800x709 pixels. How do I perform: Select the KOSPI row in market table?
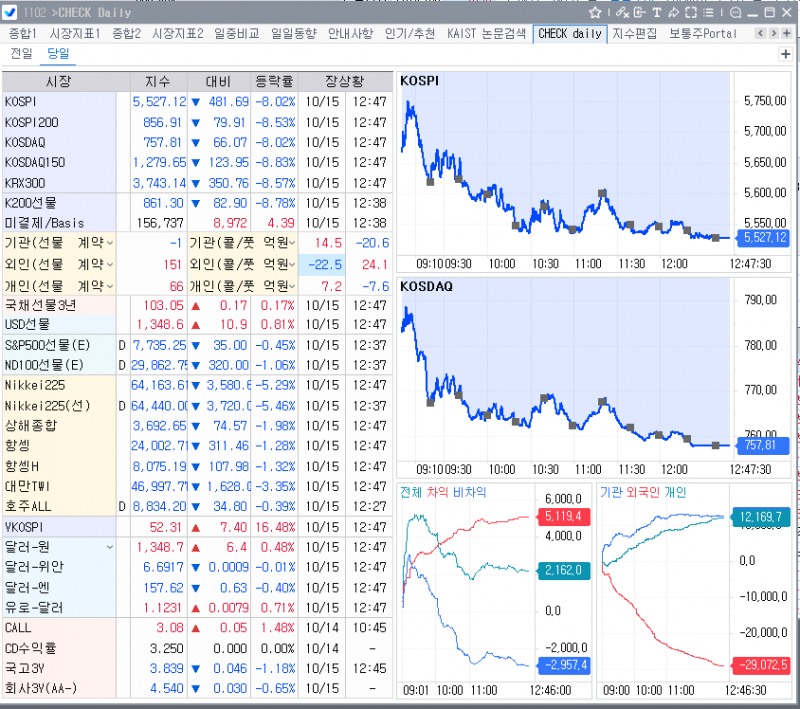tap(197, 102)
